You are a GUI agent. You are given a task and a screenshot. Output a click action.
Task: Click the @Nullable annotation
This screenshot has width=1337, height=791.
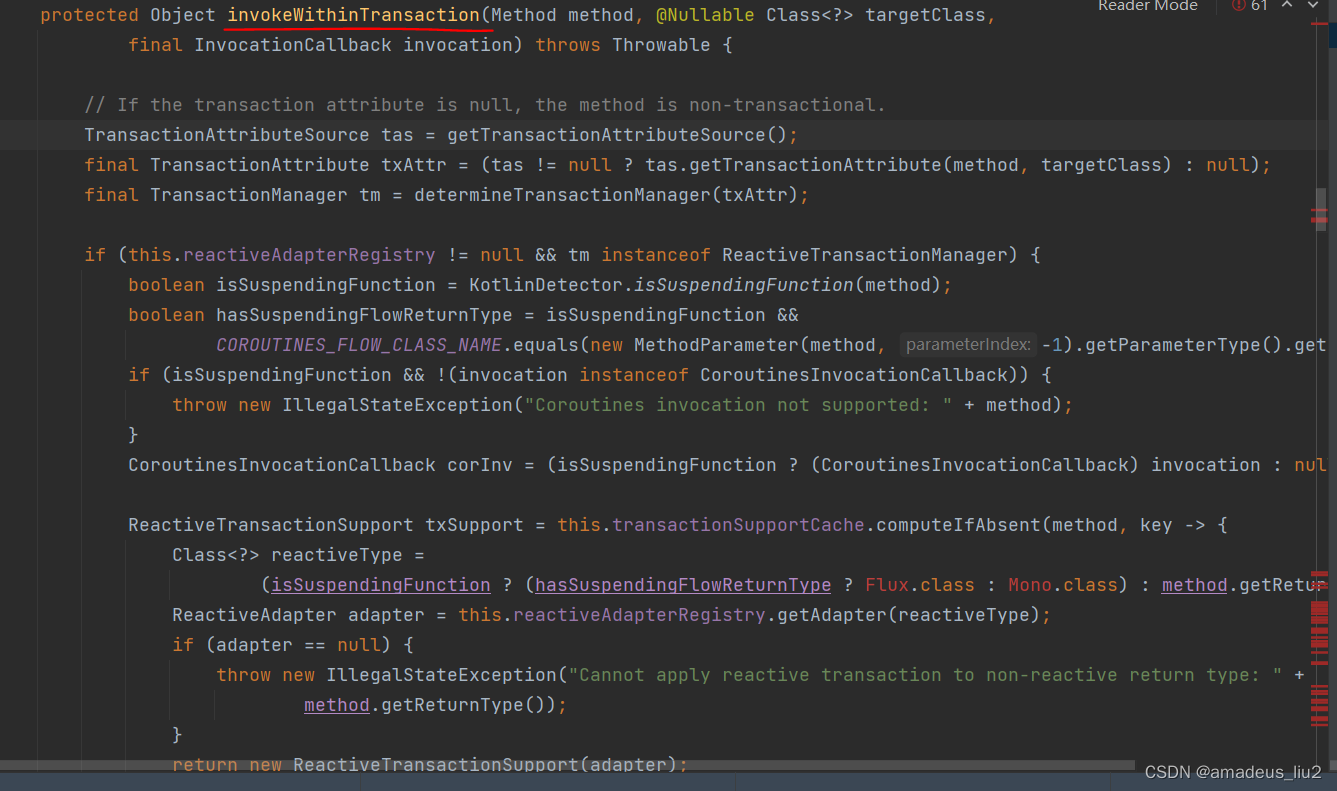tap(705, 15)
